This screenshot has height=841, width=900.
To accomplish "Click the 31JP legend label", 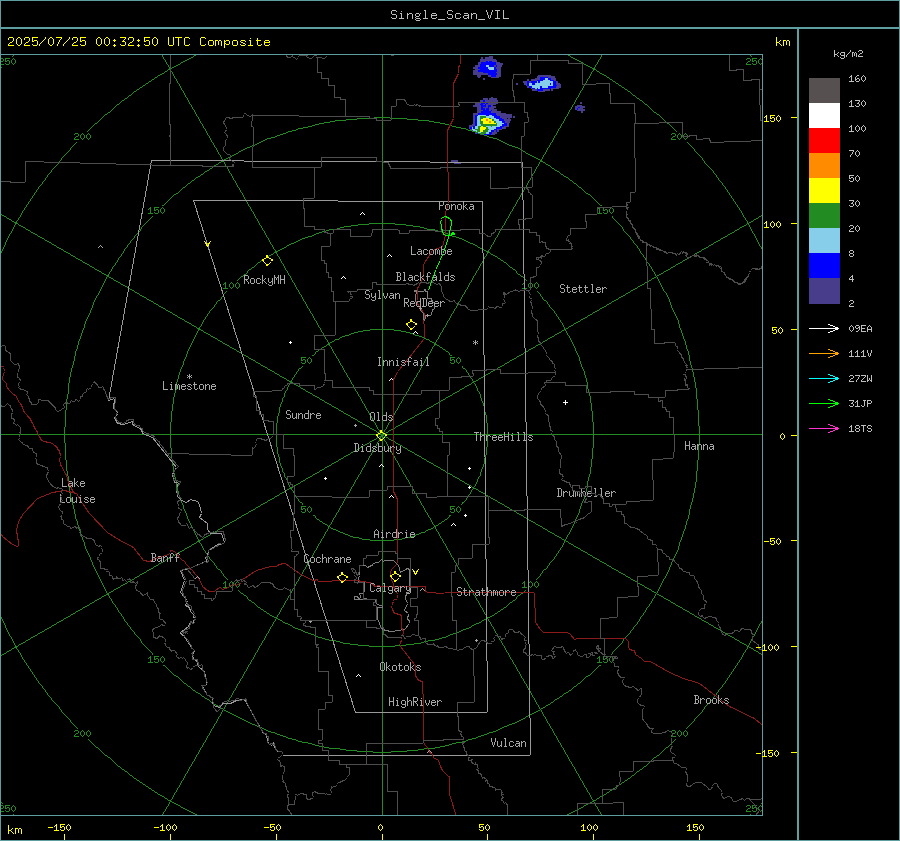I will (860, 404).
